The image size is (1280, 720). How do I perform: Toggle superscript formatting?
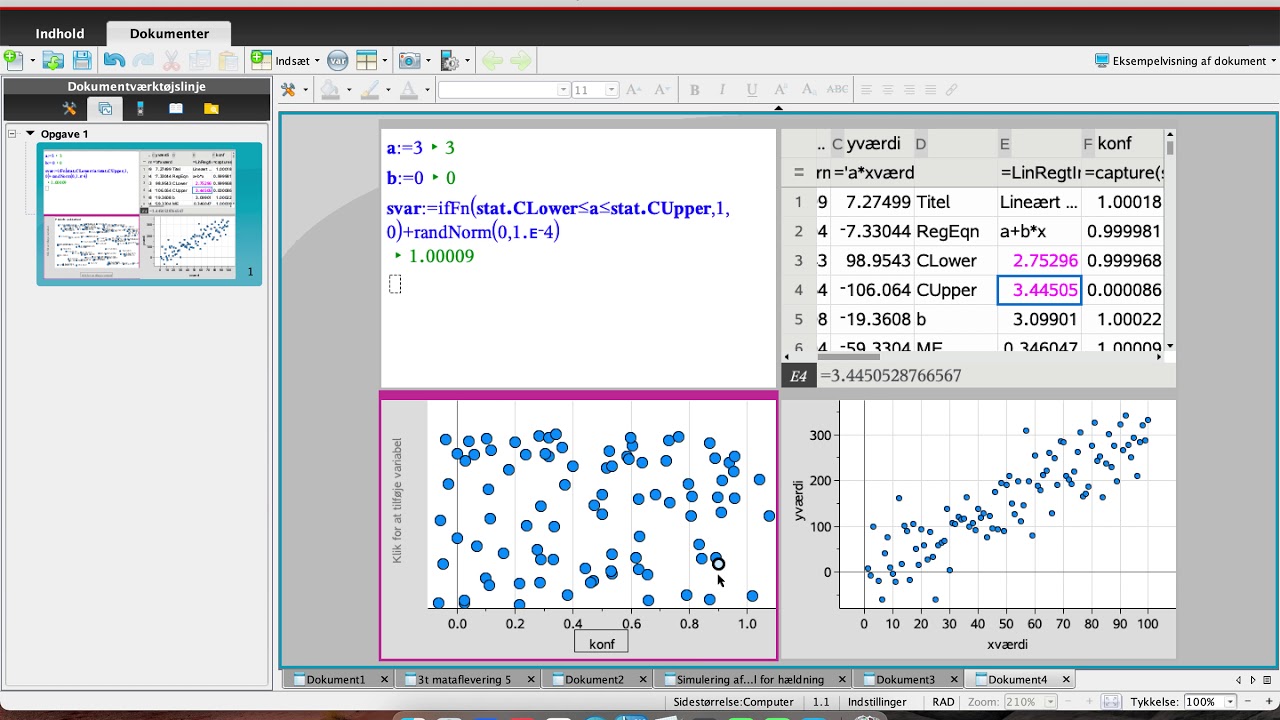point(780,90)
